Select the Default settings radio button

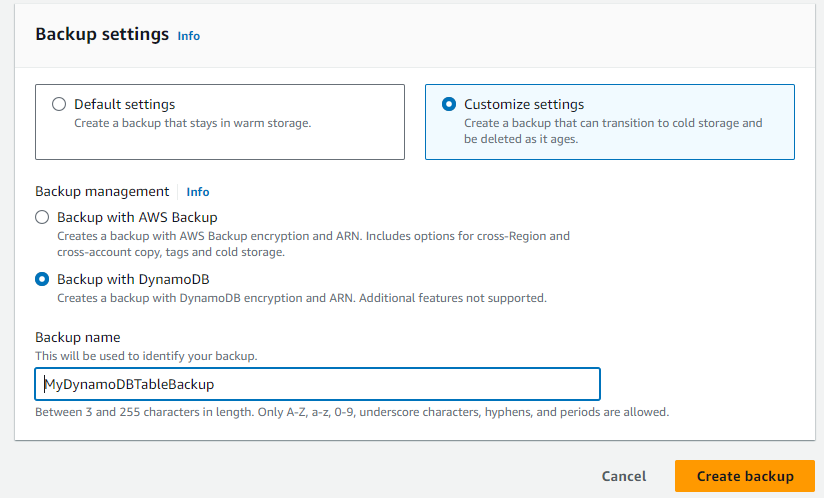click(59, 104)
